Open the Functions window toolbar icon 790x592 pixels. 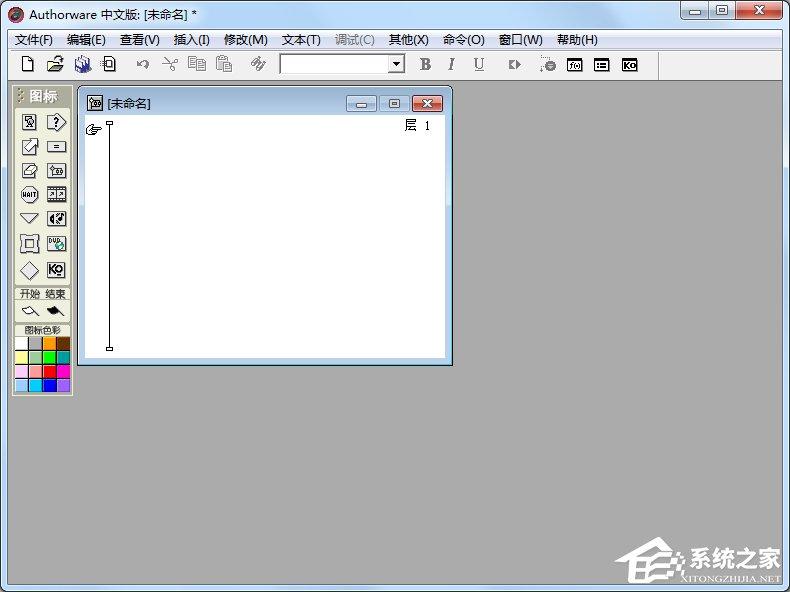[575, 65]
